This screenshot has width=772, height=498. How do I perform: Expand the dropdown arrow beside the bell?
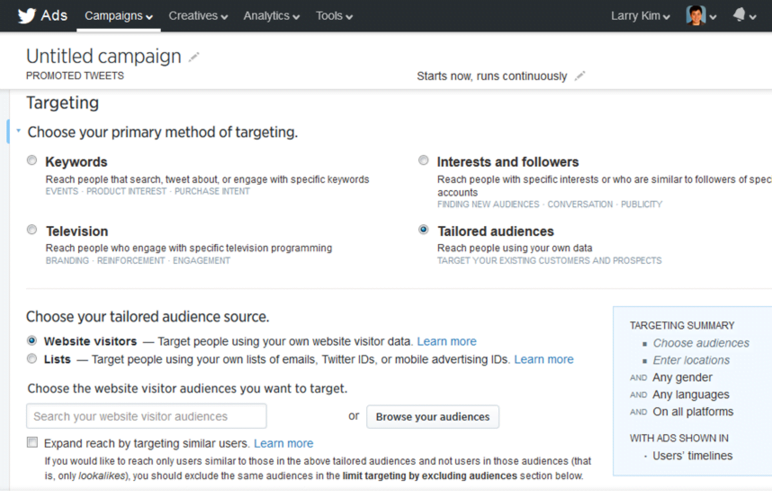[x=752, y=17]
